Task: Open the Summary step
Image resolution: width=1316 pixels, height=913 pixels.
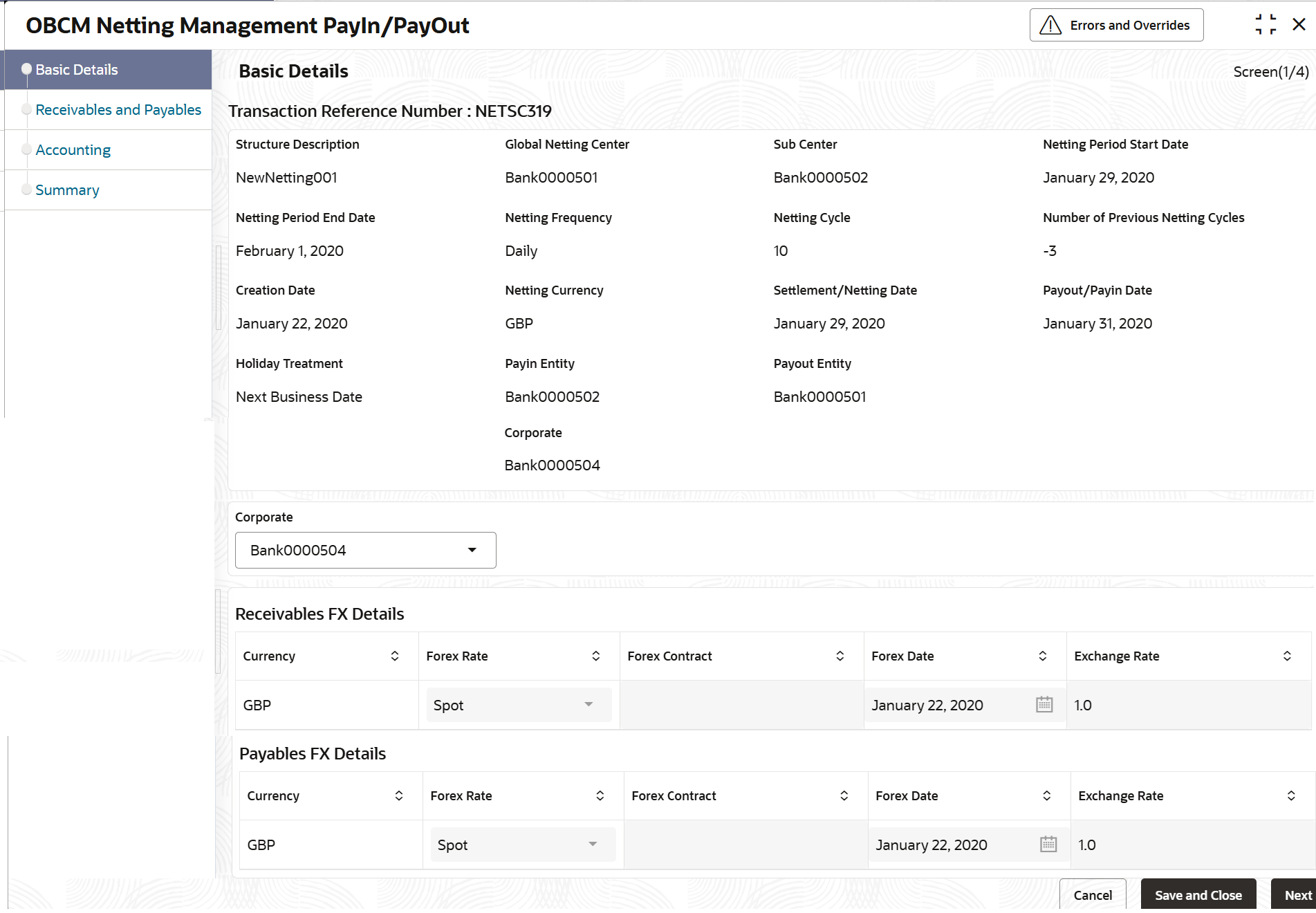Action: coord(67,190)
